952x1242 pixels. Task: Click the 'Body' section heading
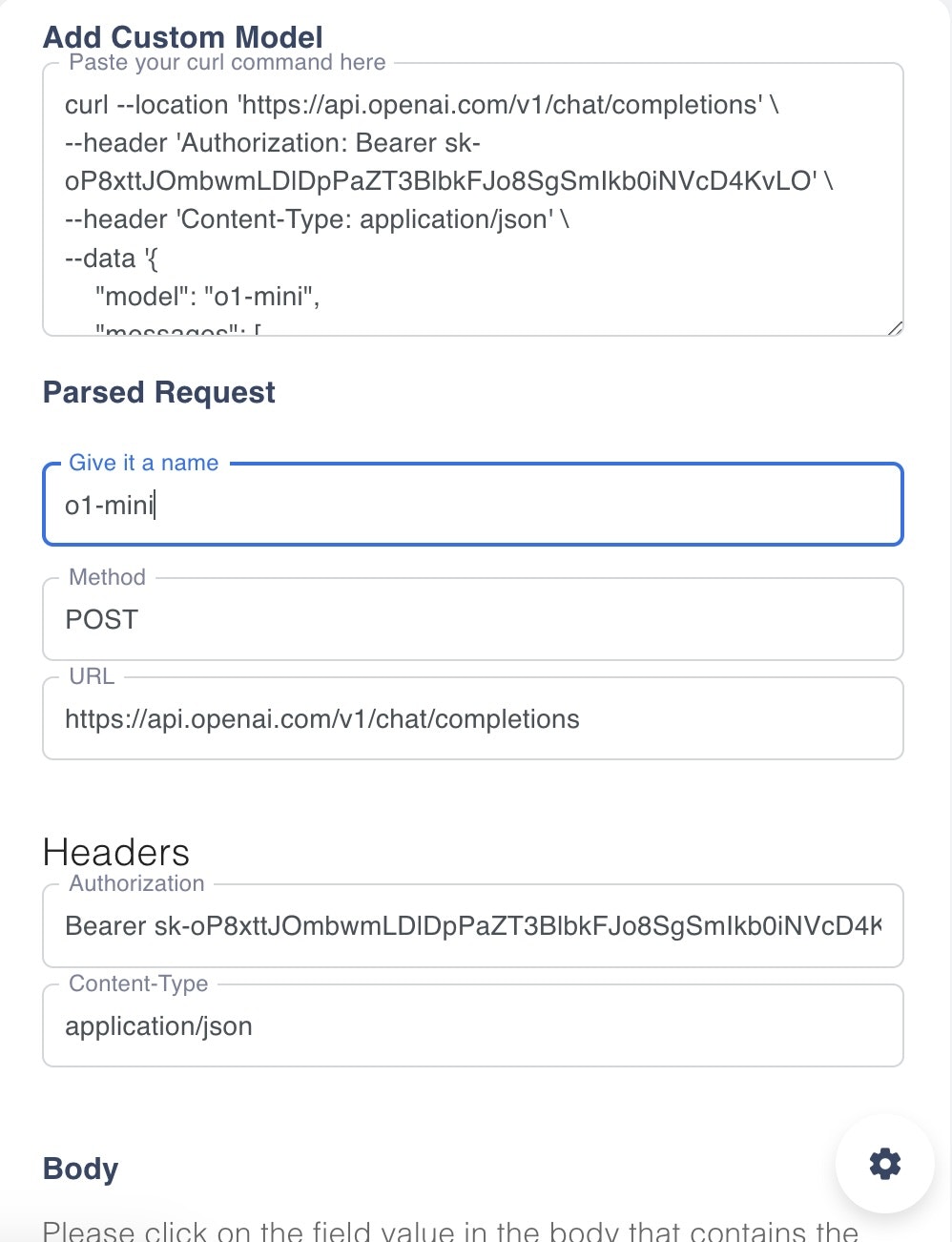point(81,1169)
